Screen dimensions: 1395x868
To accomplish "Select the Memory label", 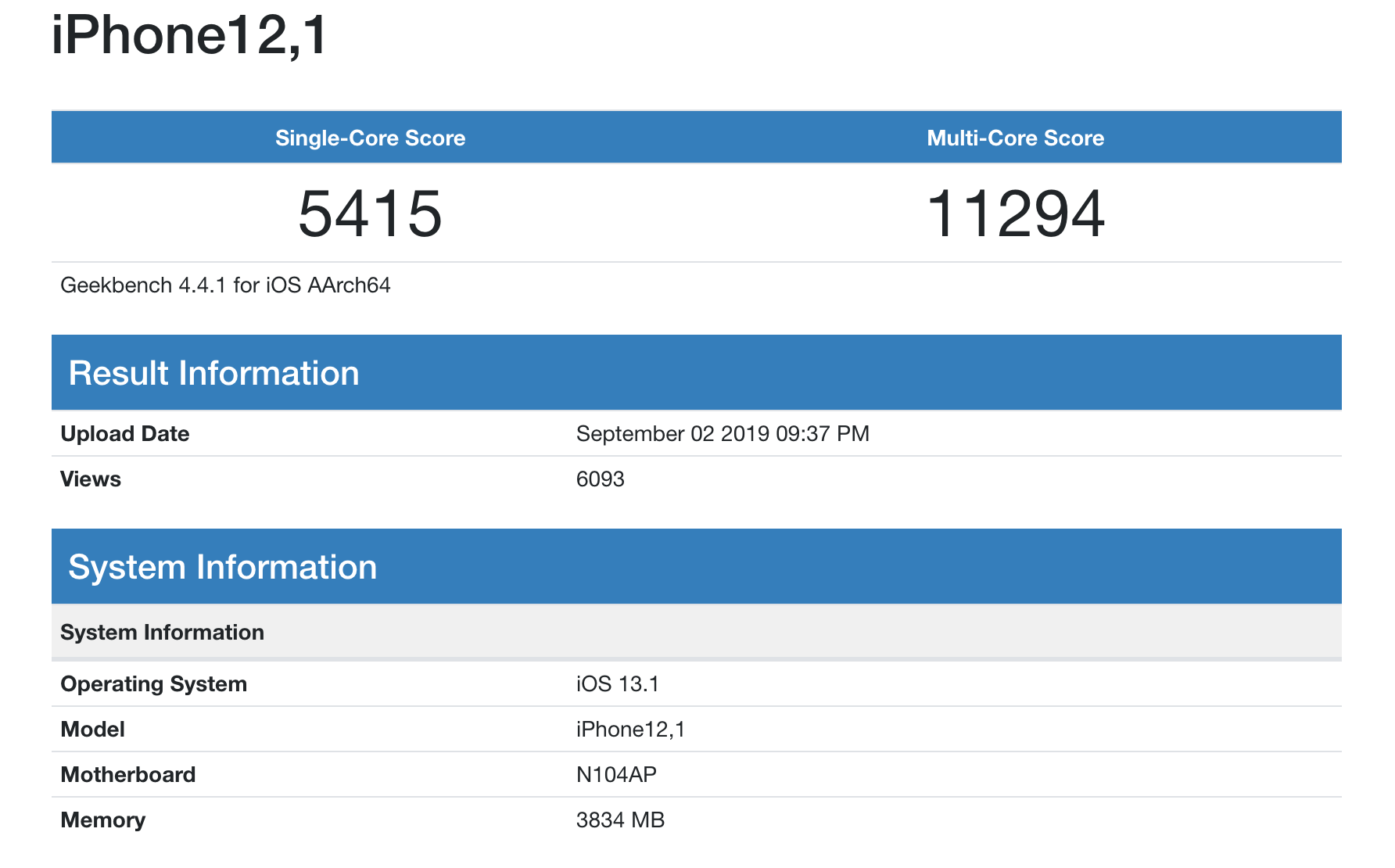I will point(103,820).
